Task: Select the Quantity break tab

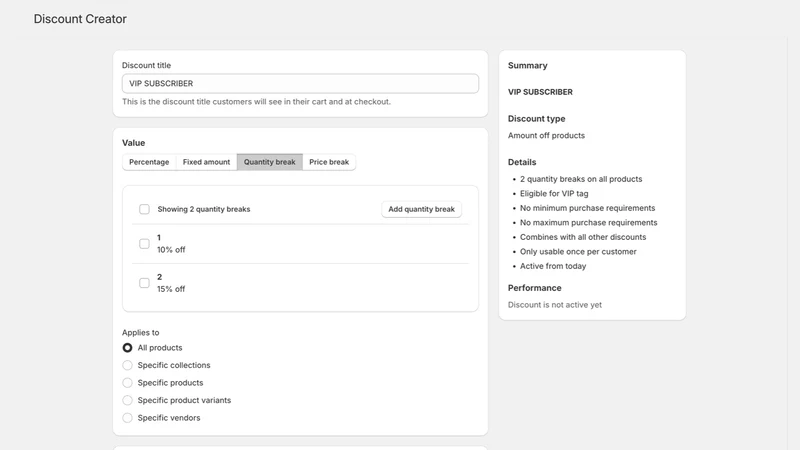Action: [269, 162]
